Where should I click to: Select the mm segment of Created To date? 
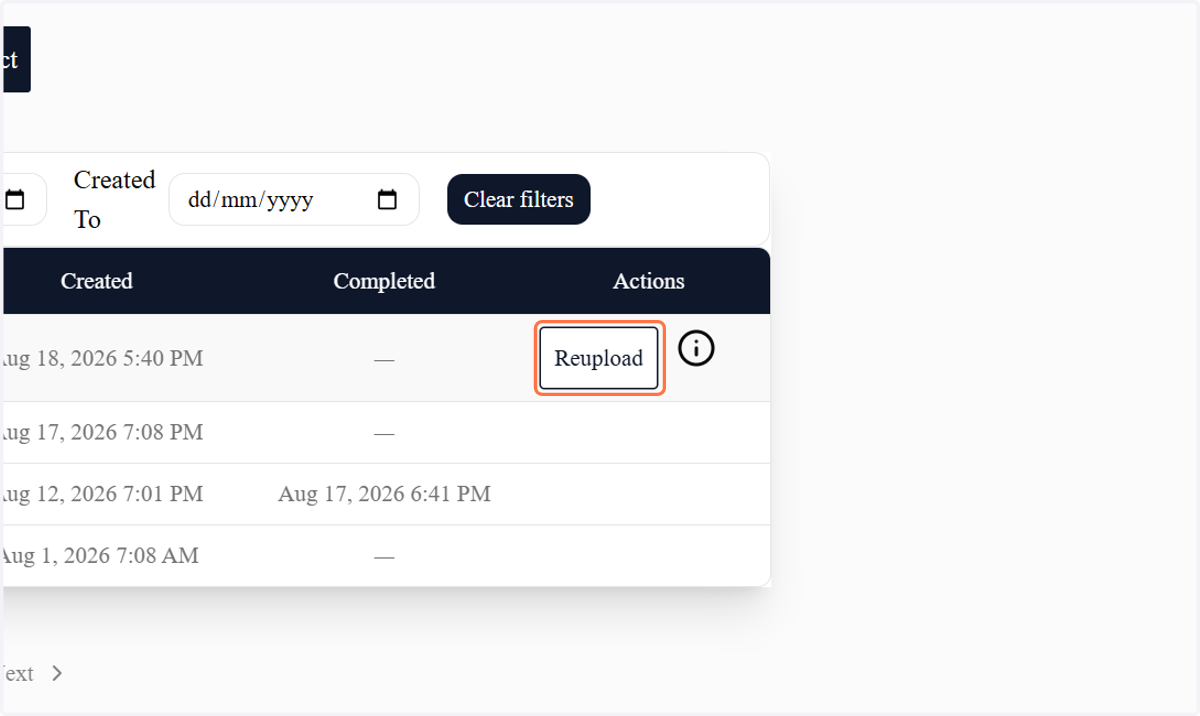238,200
